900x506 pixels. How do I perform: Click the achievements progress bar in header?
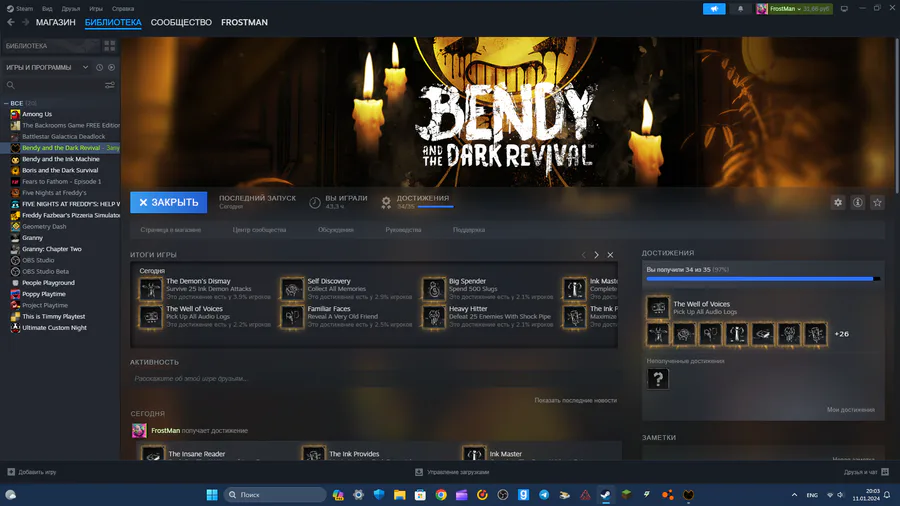(435, 207)
